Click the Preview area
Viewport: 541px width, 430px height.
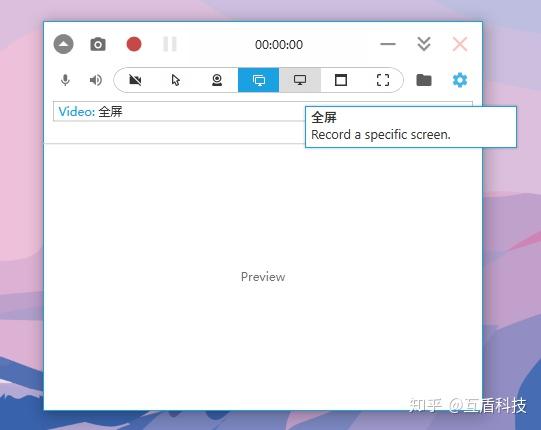(263, 277)
